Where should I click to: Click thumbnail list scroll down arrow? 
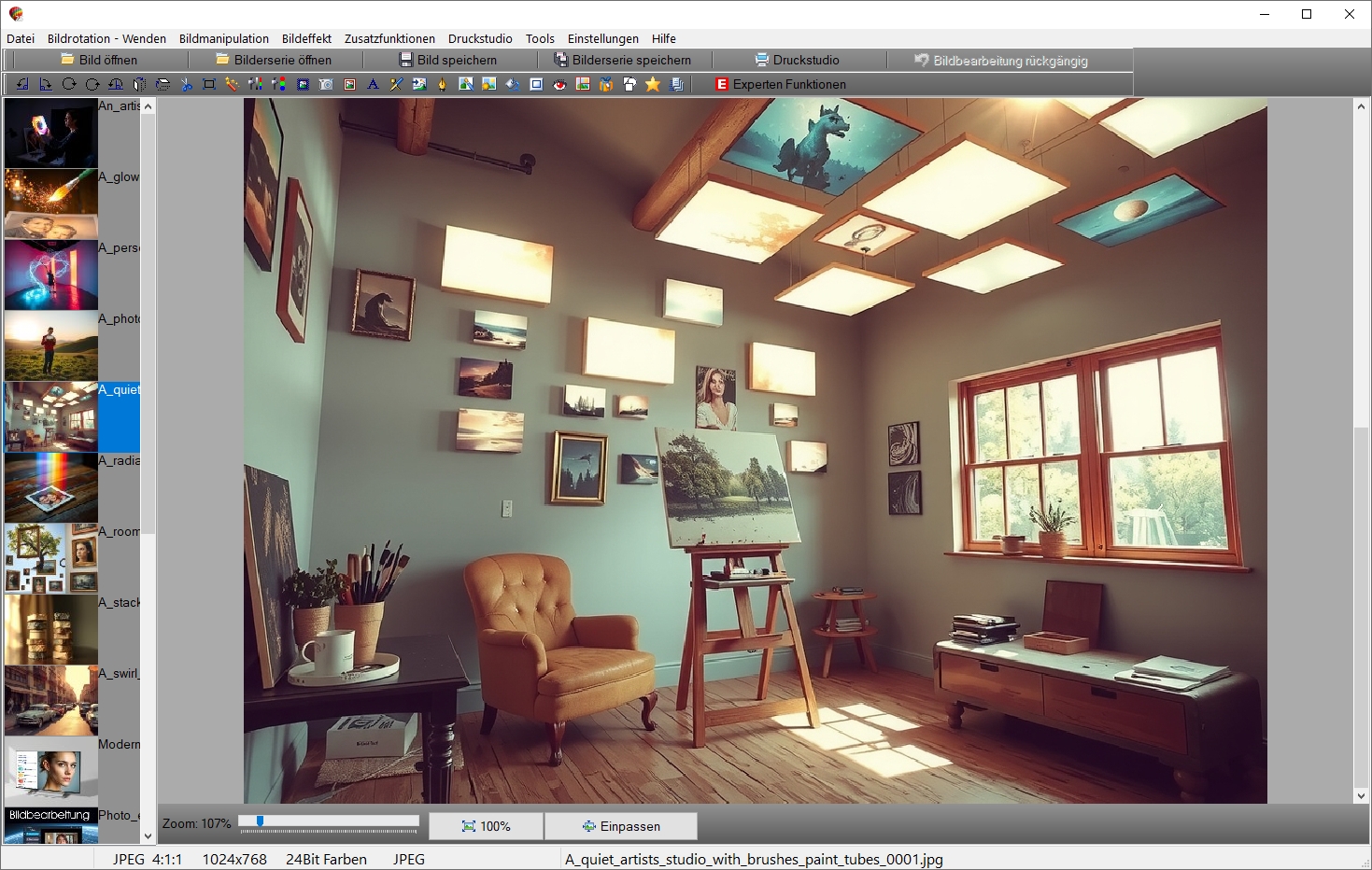[x=148, y=836]
